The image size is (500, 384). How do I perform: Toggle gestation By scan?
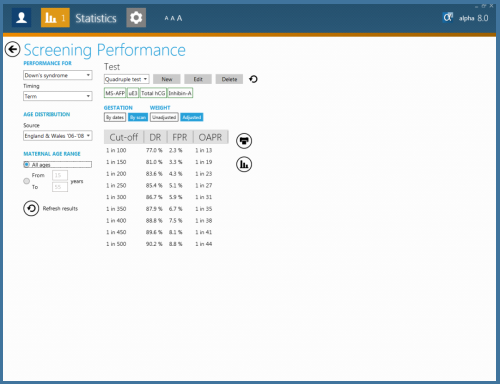tap(138, 117)
